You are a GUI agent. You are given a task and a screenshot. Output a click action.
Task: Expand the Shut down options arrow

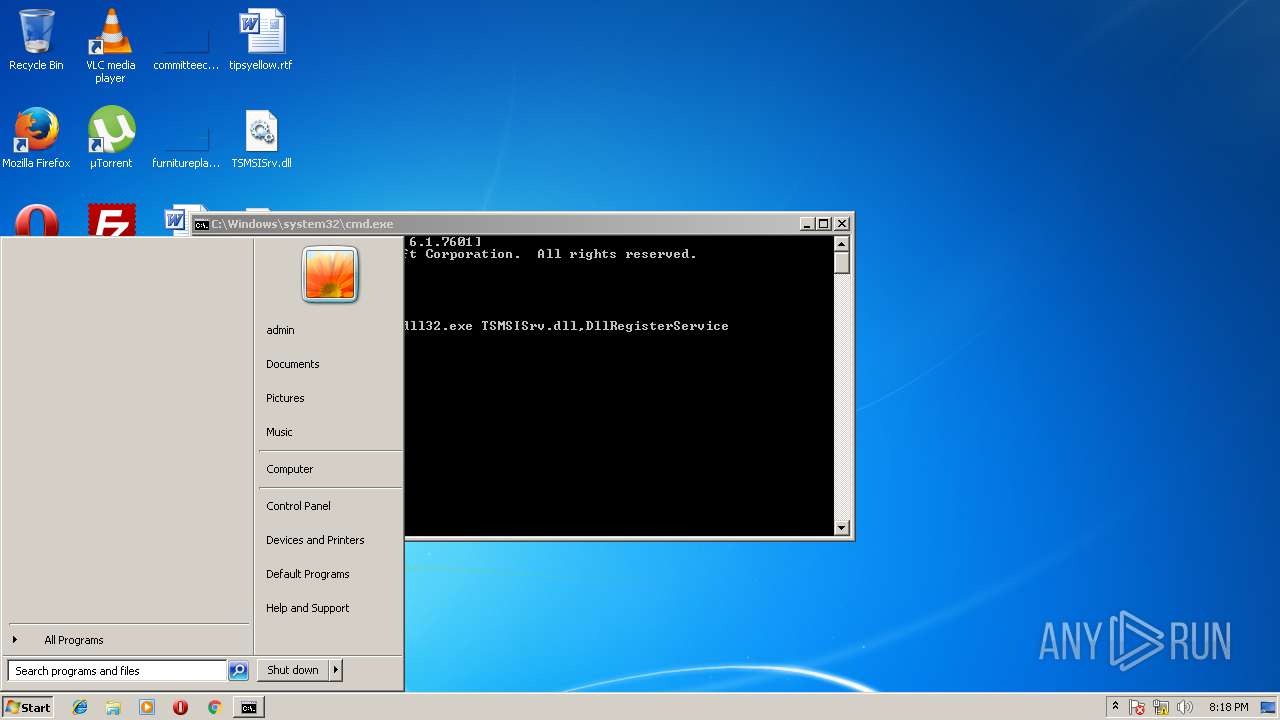tap(336, 670)
